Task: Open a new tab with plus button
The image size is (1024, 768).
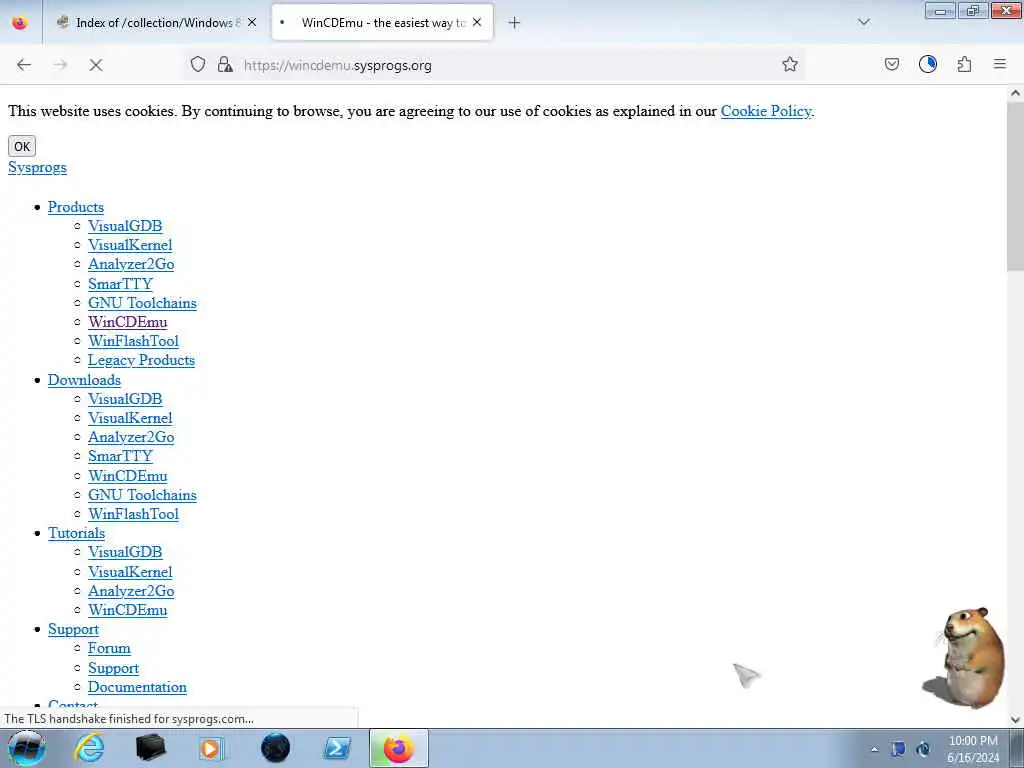Action: click(514, 23)
